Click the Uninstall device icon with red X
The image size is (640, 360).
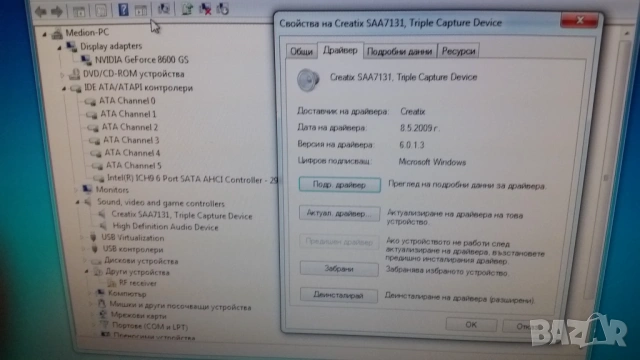(x=205, y=8)
